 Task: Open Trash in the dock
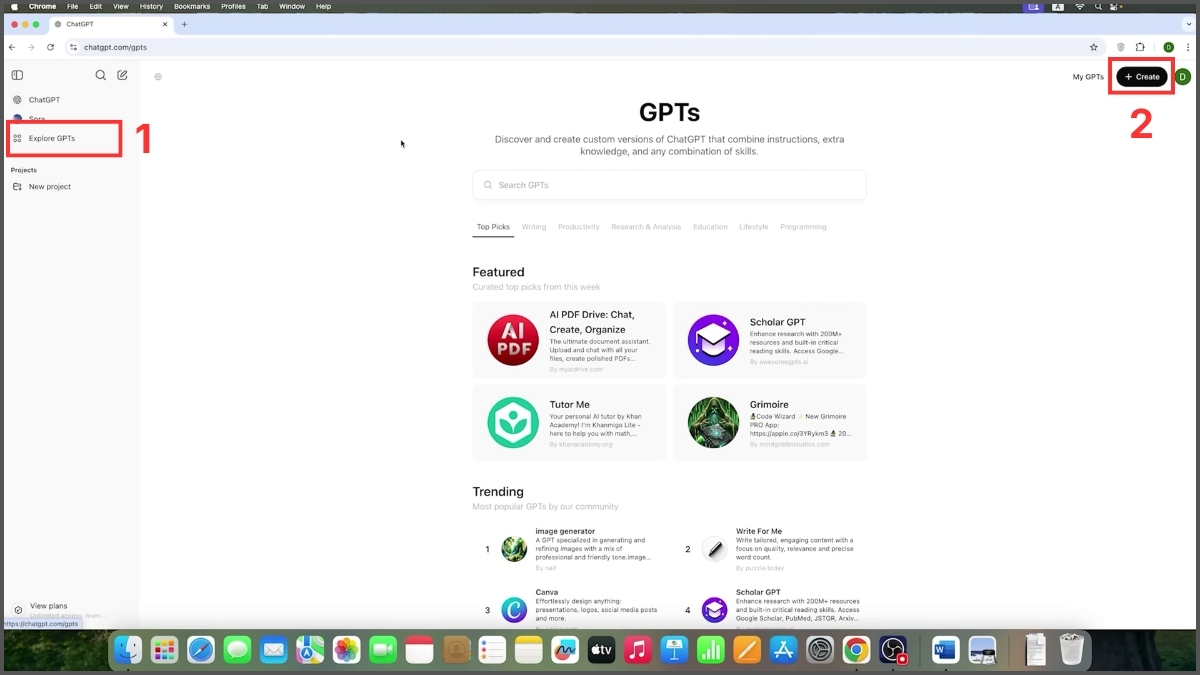pos(1071,650)
